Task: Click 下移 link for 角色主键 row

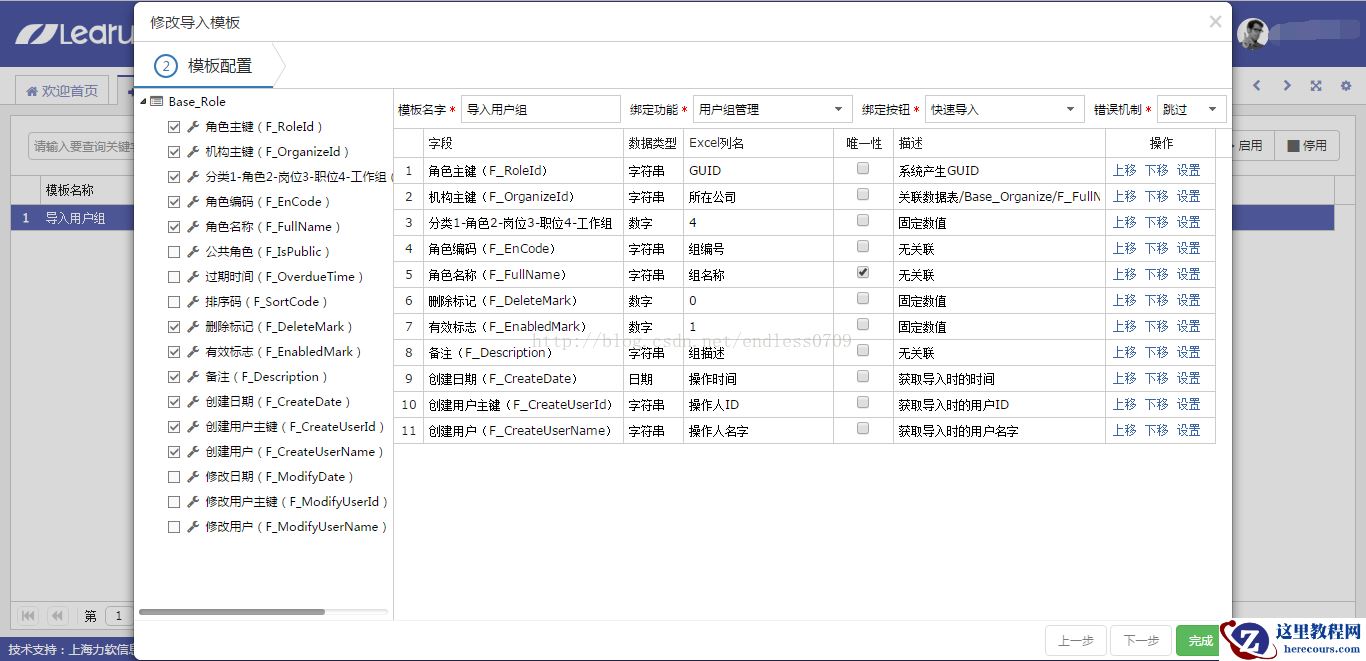Action: tap(1157, 170)
